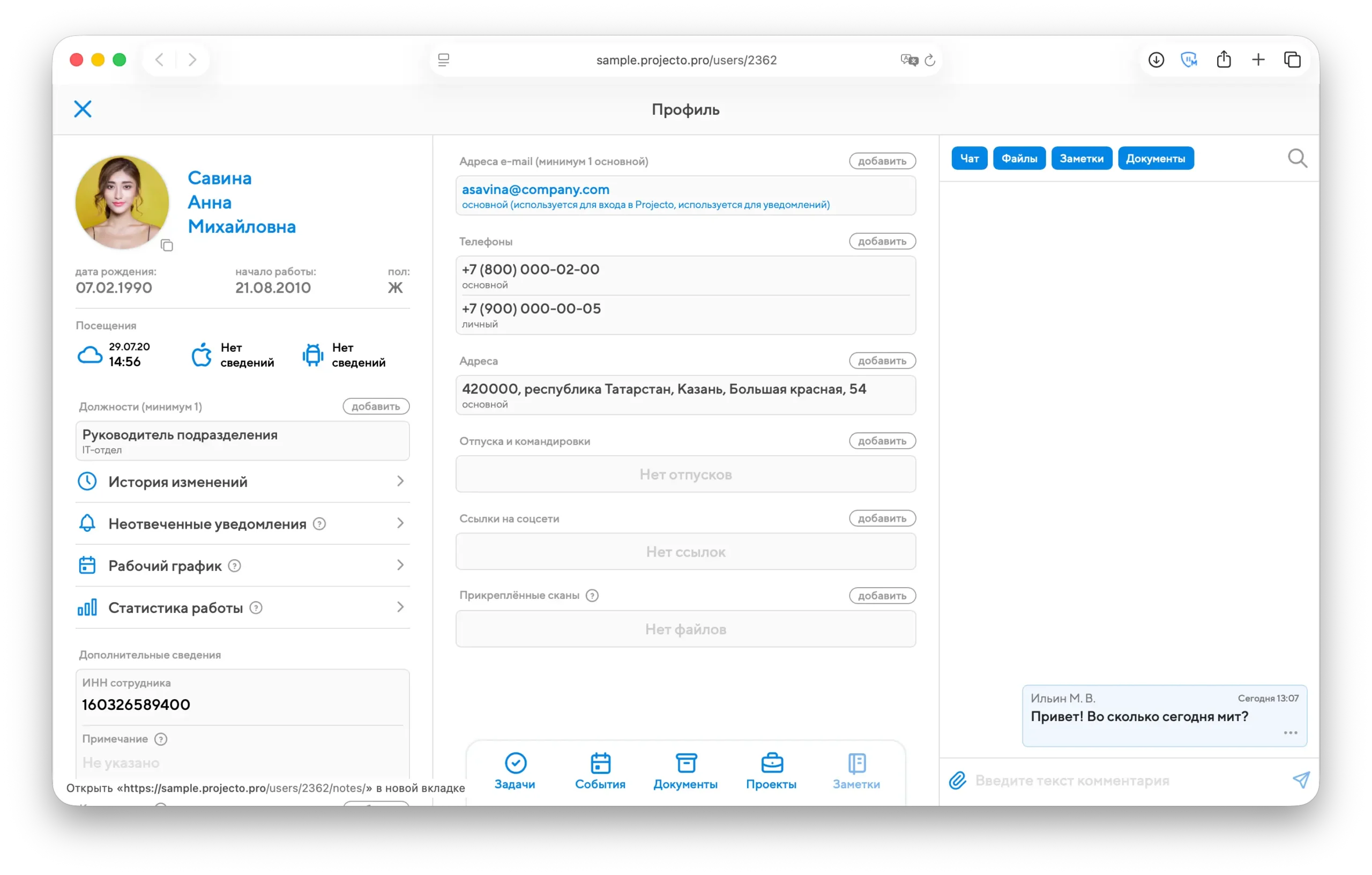
Task: Open three-dot menu on Ильин's message
Action: [1291, 733]
